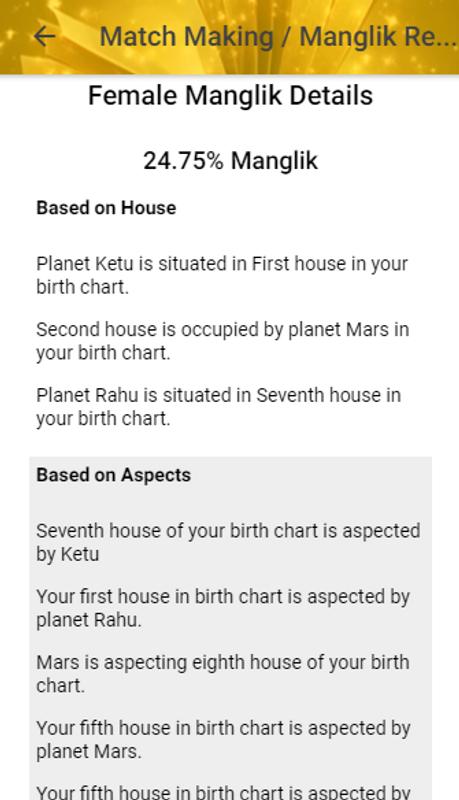This screenshot has width=459, height=800.
Task: Tap first house aspected by Rahu text
Action: click(x=223, y=608)
